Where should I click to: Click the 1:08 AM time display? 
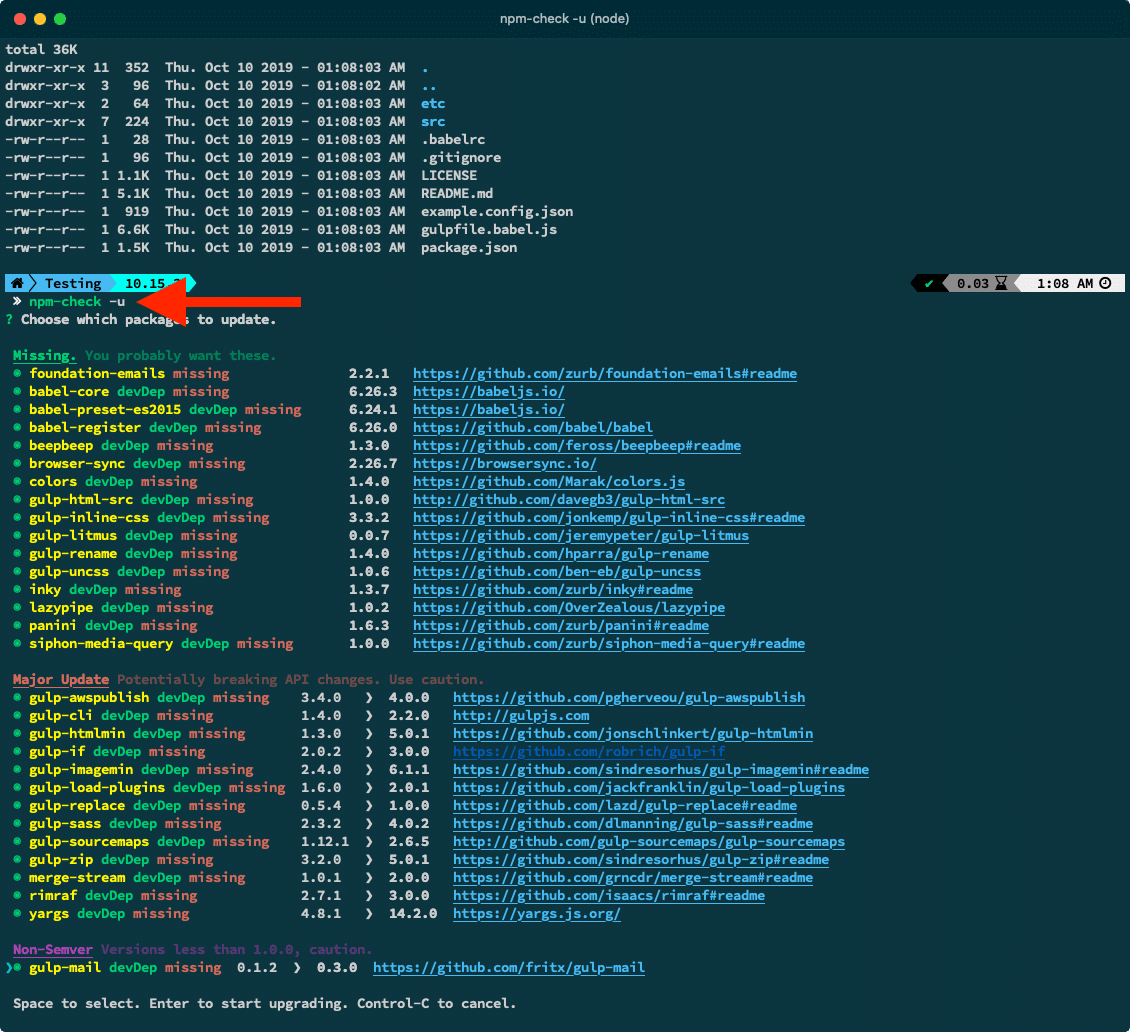coord(1065,283)
